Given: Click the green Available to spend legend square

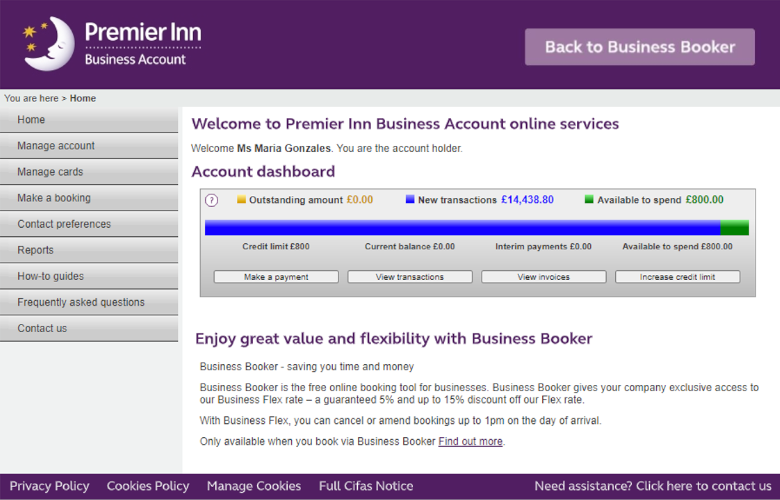Looking at the screenshot, I should pos(589,200).
